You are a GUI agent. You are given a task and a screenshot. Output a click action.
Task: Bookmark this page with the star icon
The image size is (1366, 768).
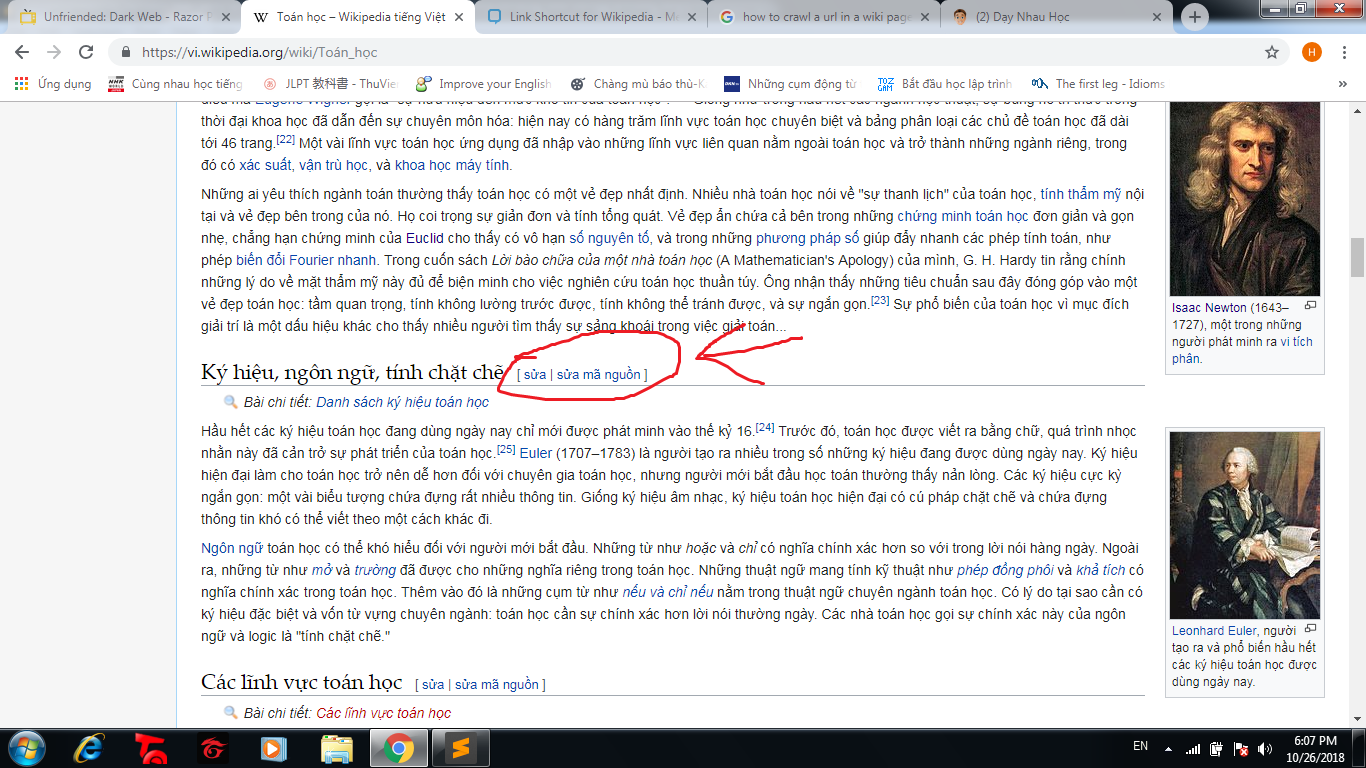coord(1272,52)
